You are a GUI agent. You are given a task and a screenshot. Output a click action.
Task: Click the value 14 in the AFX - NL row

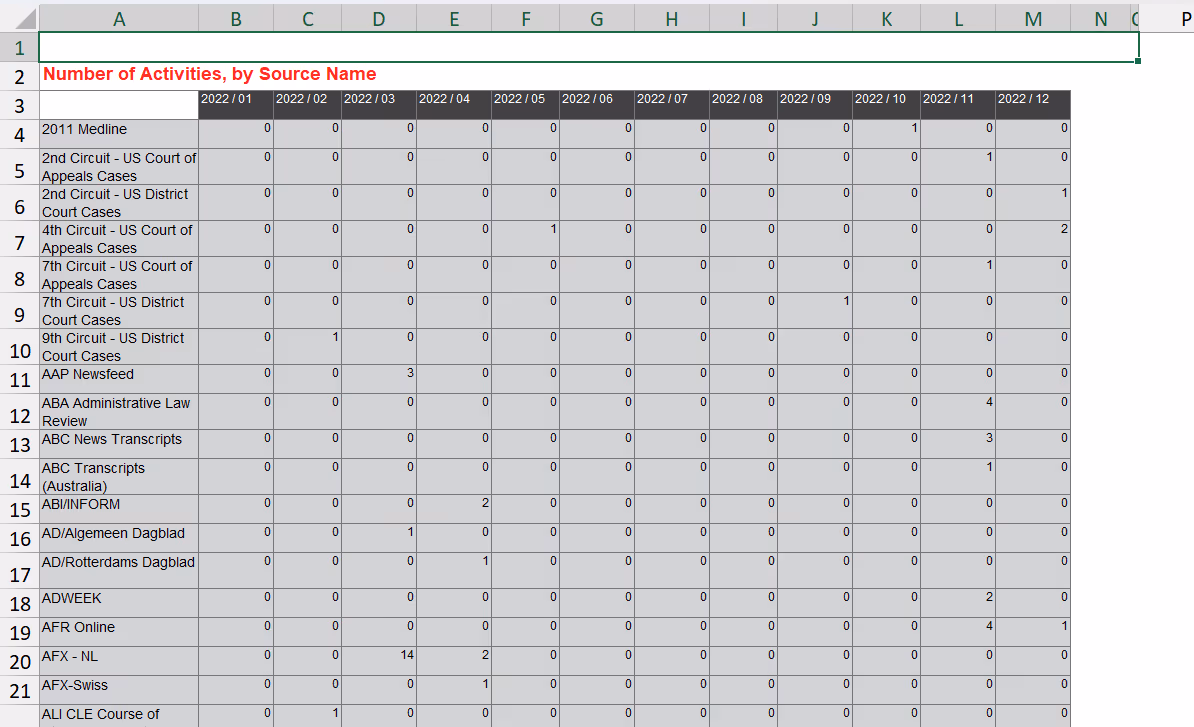[379, 662]
